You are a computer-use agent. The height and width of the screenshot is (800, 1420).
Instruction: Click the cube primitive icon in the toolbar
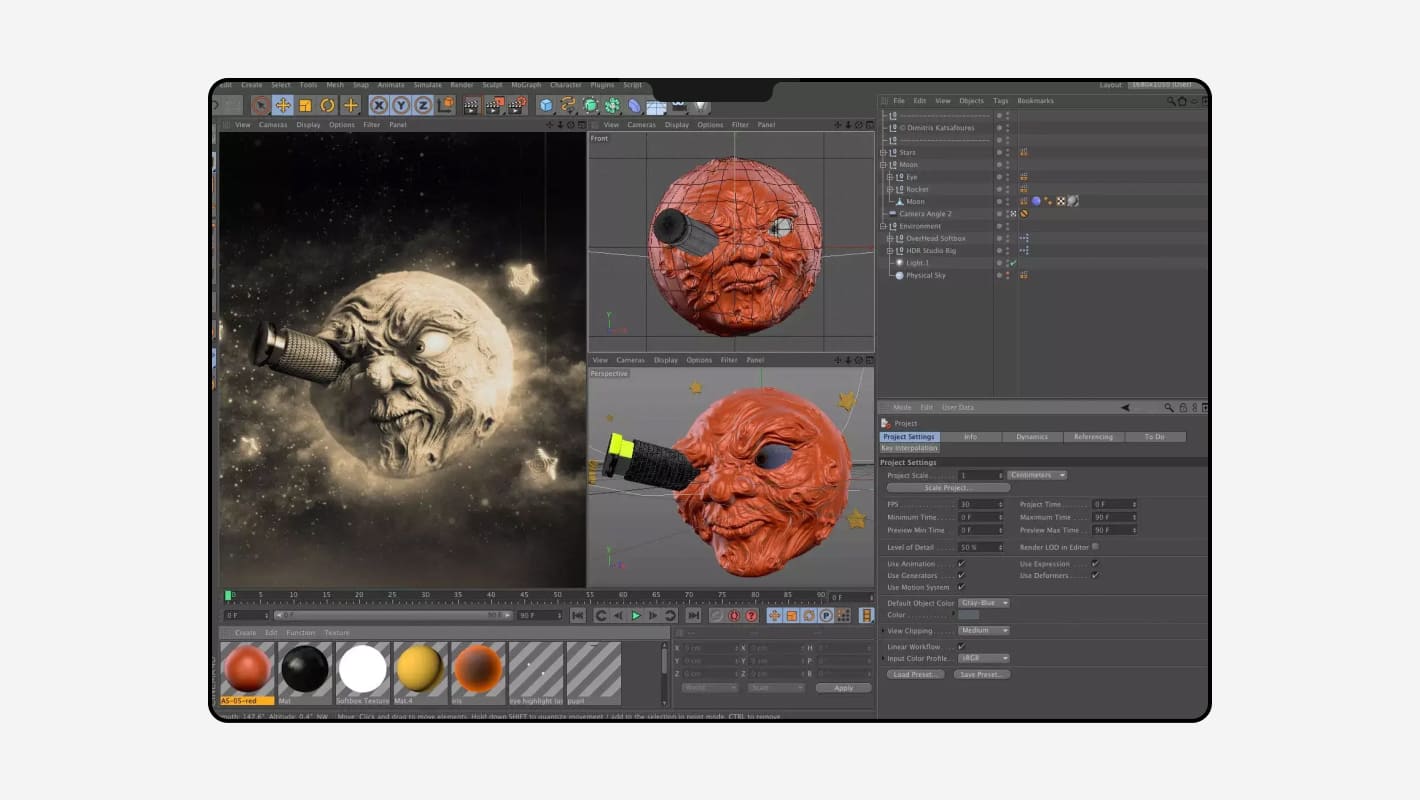[545, 105]
